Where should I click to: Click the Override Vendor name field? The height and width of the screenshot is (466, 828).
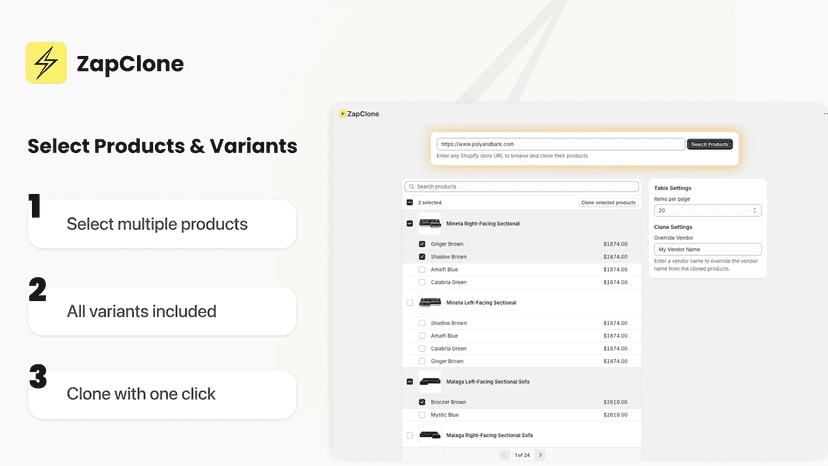coord(708,249)
